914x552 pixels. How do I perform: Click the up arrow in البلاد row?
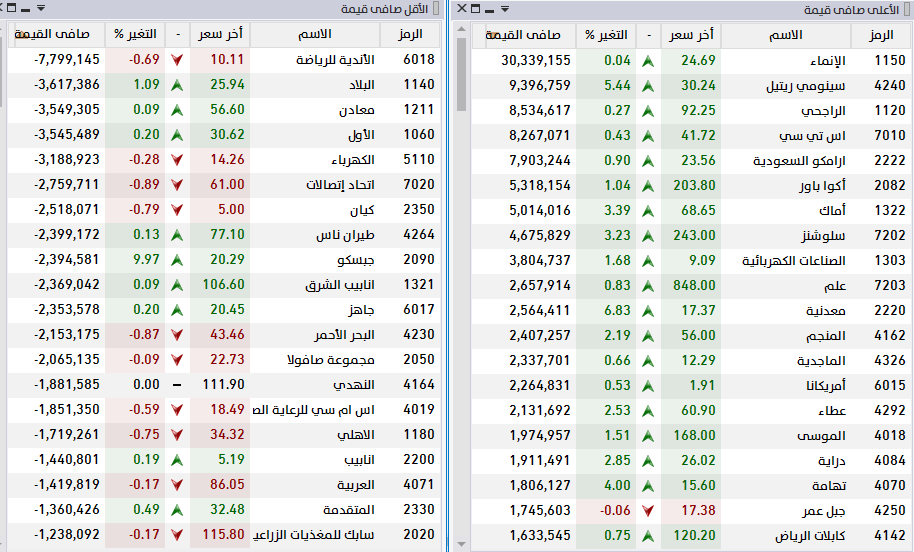(x=177, y=85)
